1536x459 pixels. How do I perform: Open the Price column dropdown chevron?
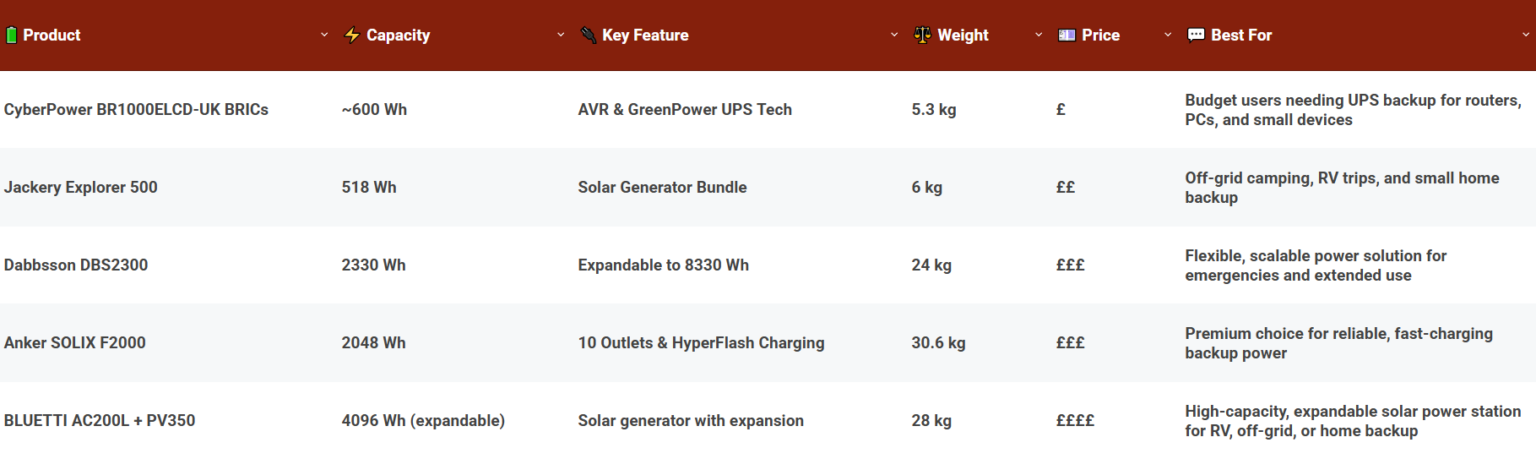1168,35
